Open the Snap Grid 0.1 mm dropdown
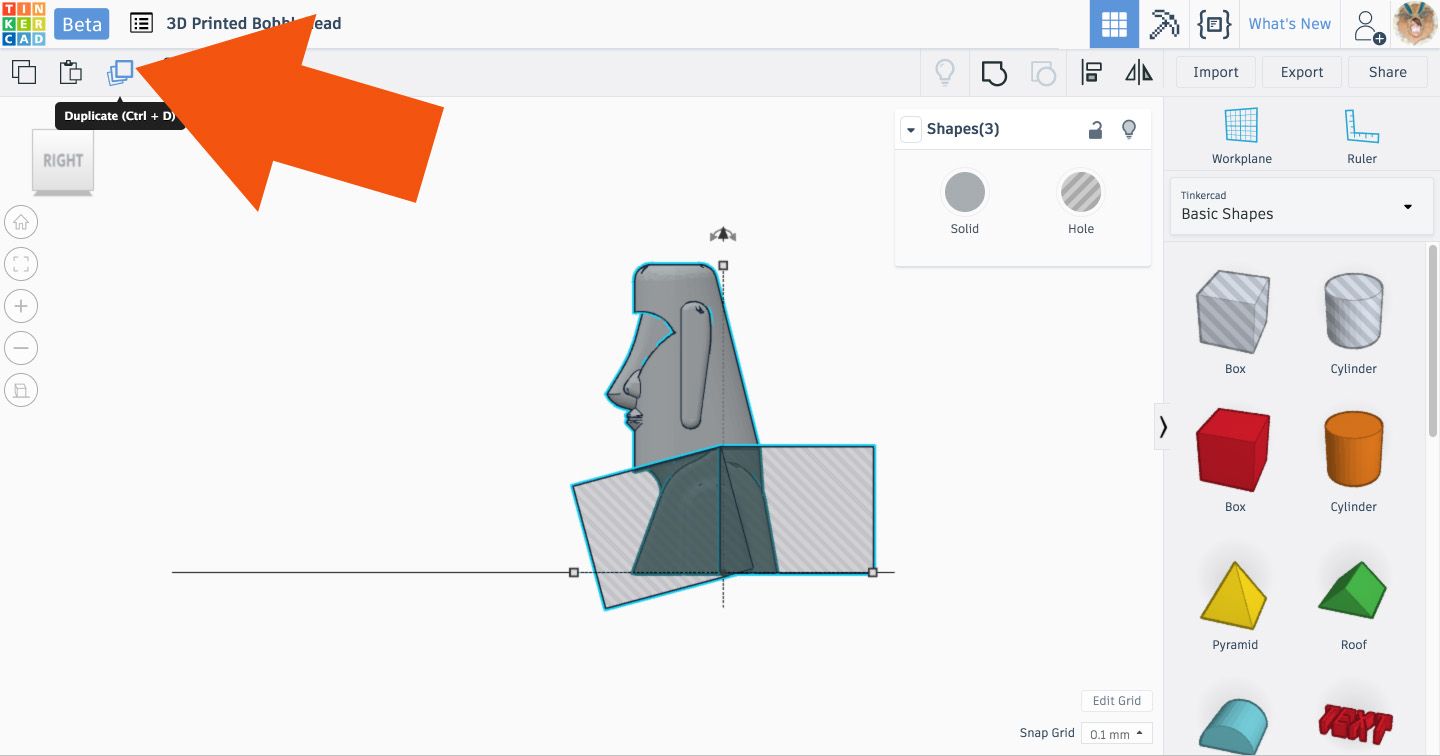Screen dimensions: 1440x756 click(x=1117, y=734)
